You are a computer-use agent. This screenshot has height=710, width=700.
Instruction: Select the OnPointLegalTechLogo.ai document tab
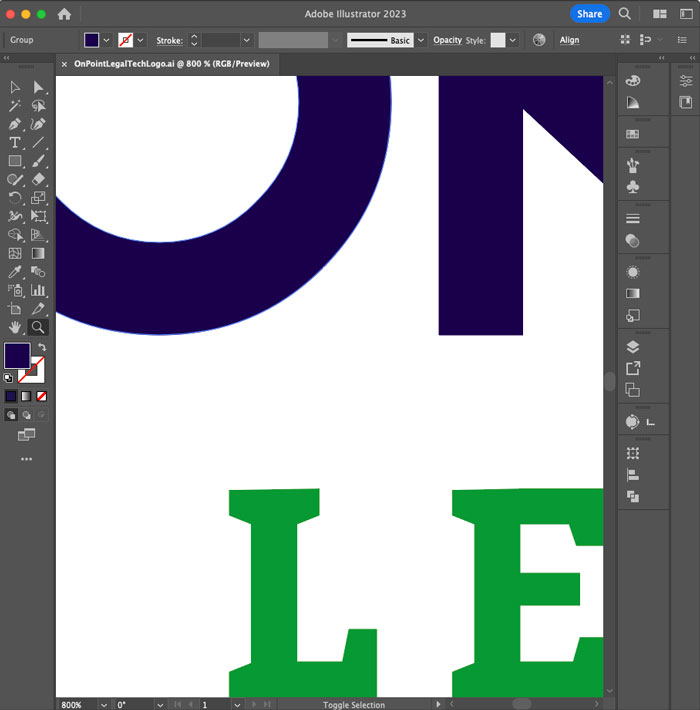(x=171, y=63)
